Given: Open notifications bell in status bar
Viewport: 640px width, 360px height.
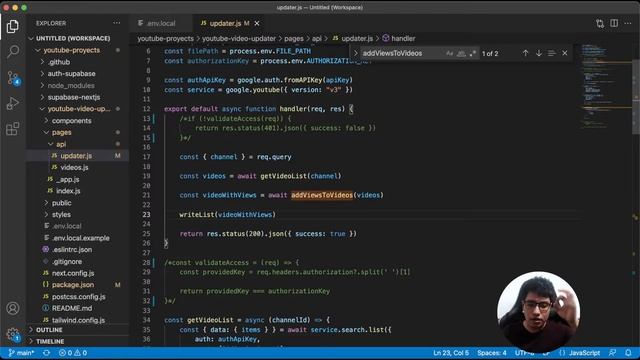Looking at the screenshot, I should [x=628, y=353].
